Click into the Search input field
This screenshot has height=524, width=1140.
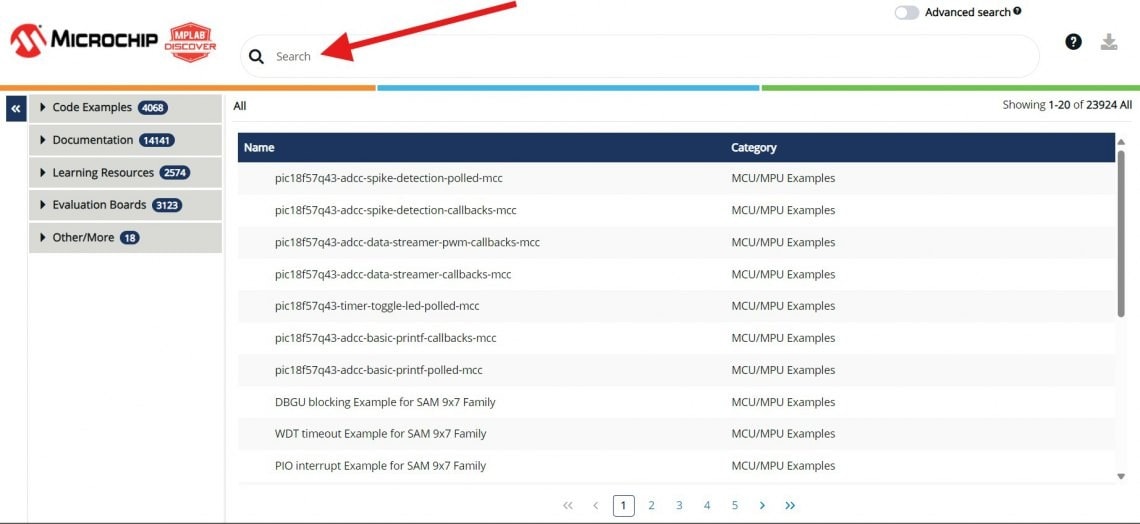click(x=640, y=57)
